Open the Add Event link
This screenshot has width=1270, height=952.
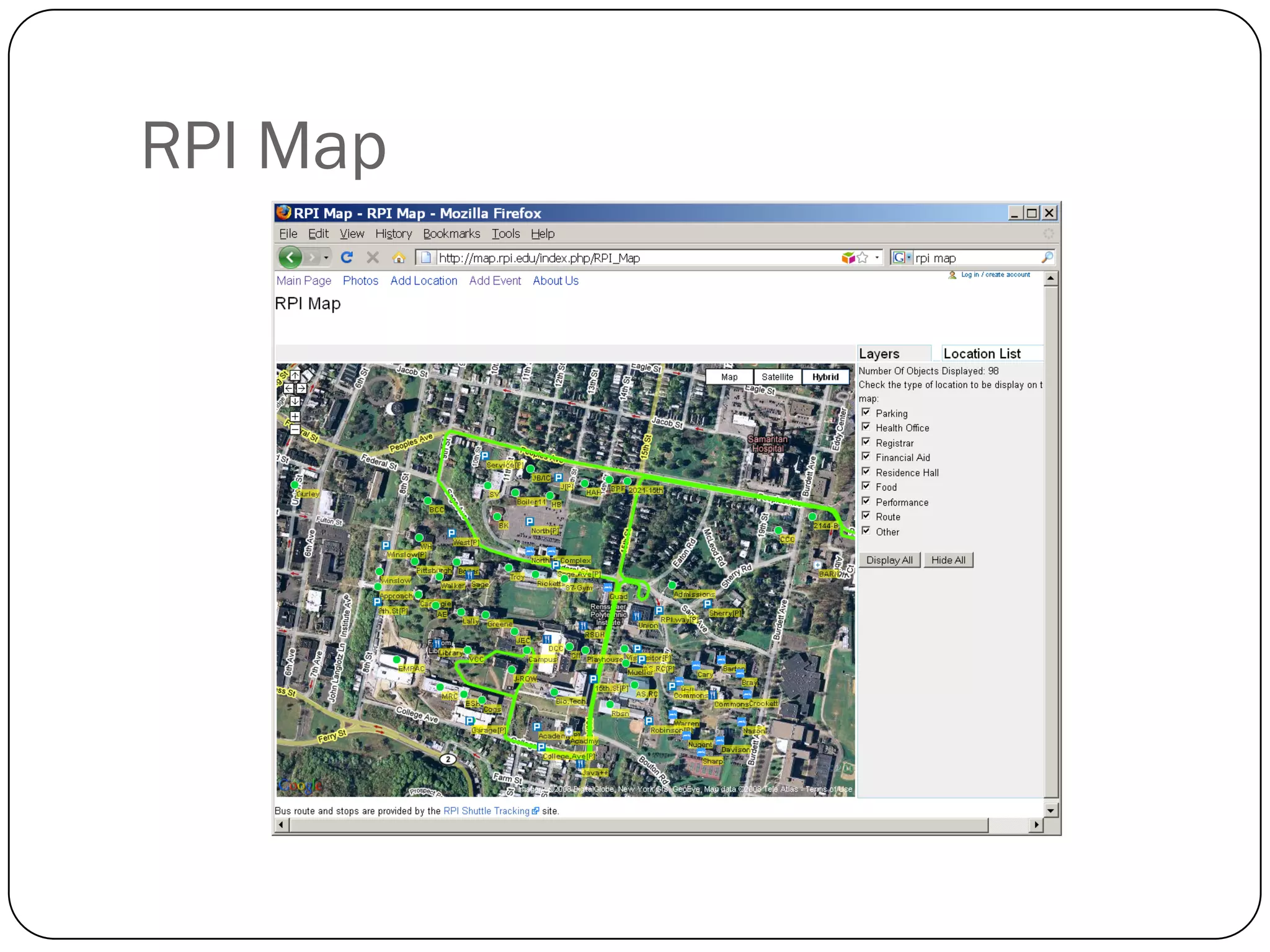(x=495, y=281)
